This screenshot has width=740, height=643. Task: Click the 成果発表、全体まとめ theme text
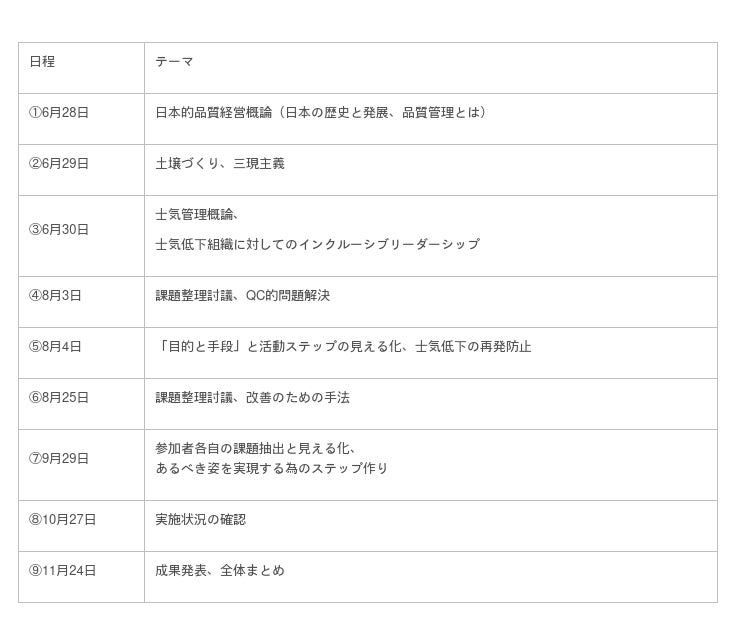point(220,571)
